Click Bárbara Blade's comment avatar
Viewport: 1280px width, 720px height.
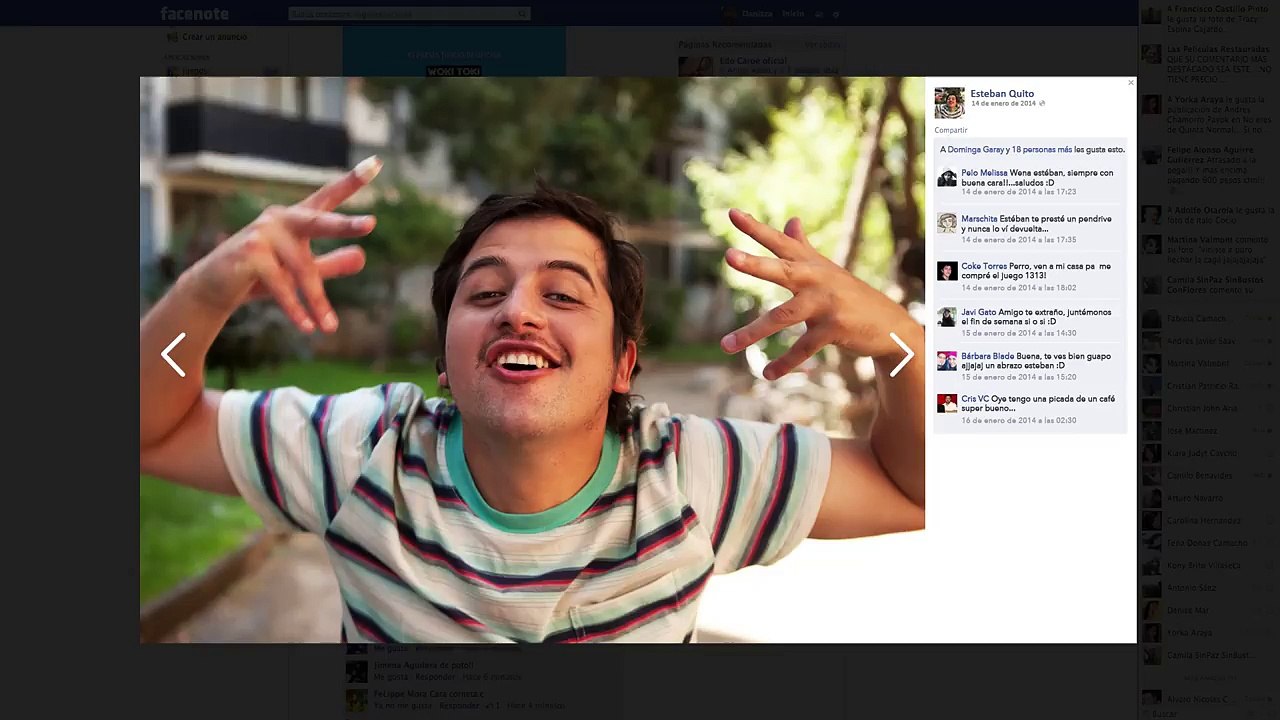(947, 361)
